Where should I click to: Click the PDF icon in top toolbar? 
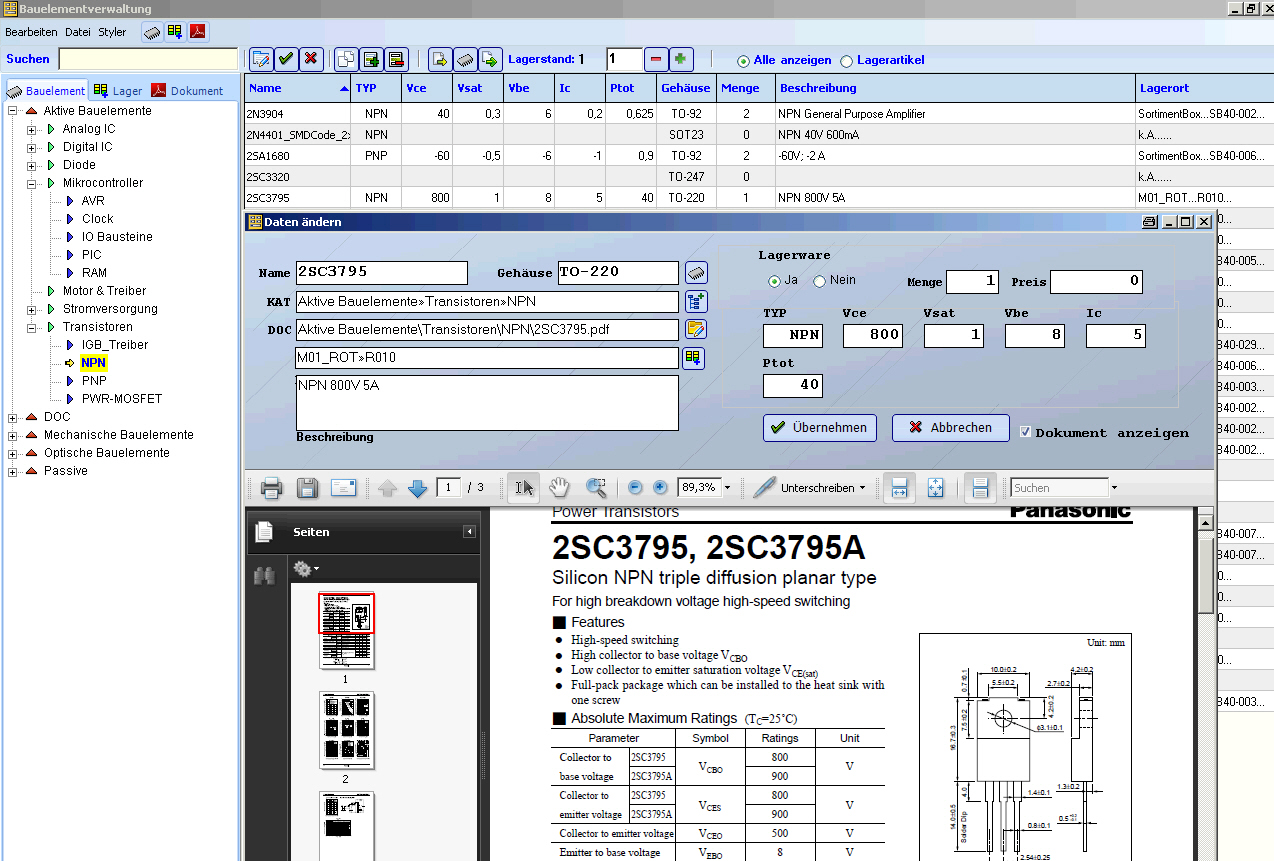198,32
